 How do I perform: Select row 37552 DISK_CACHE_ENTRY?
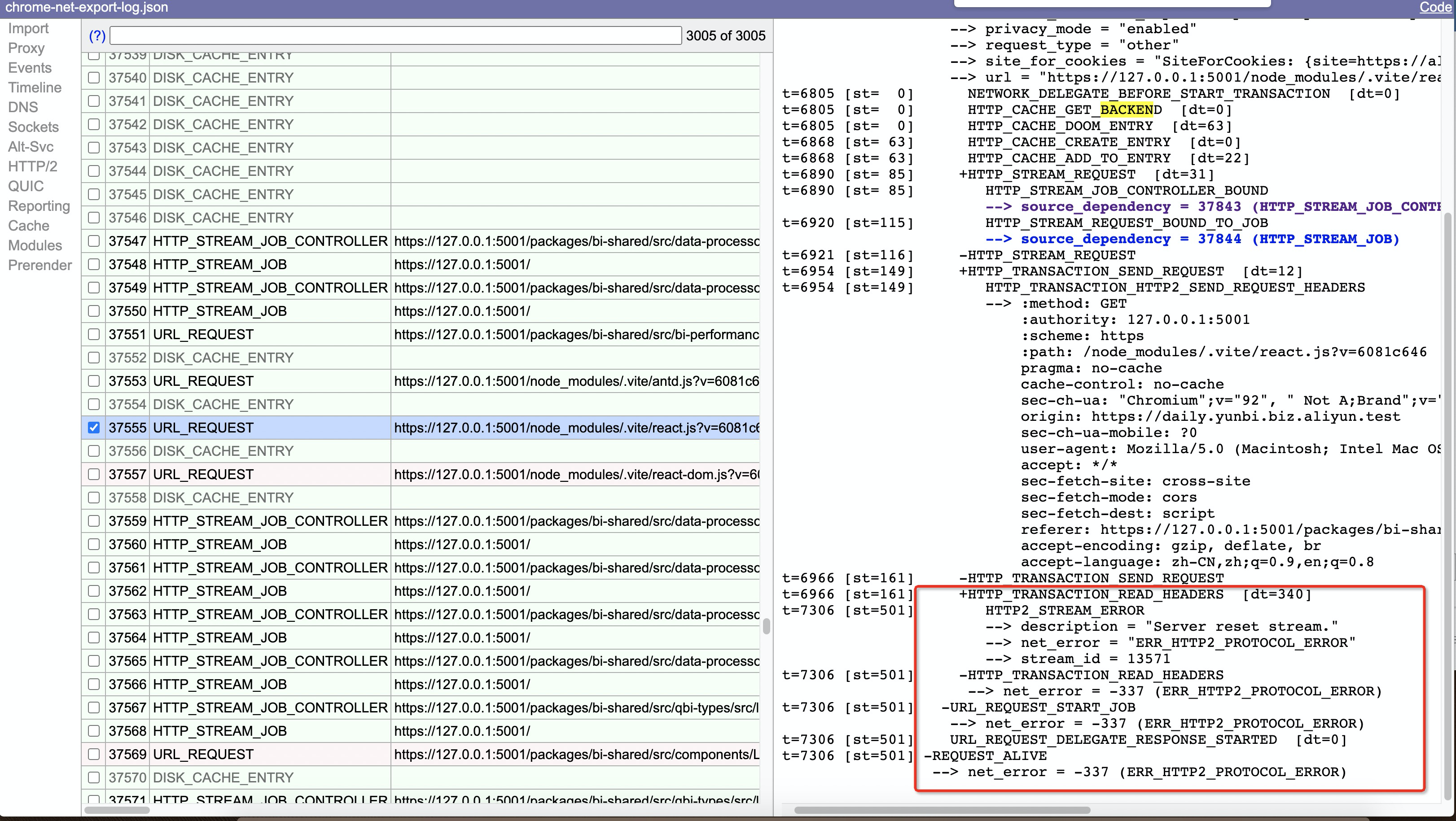[421, 358]
